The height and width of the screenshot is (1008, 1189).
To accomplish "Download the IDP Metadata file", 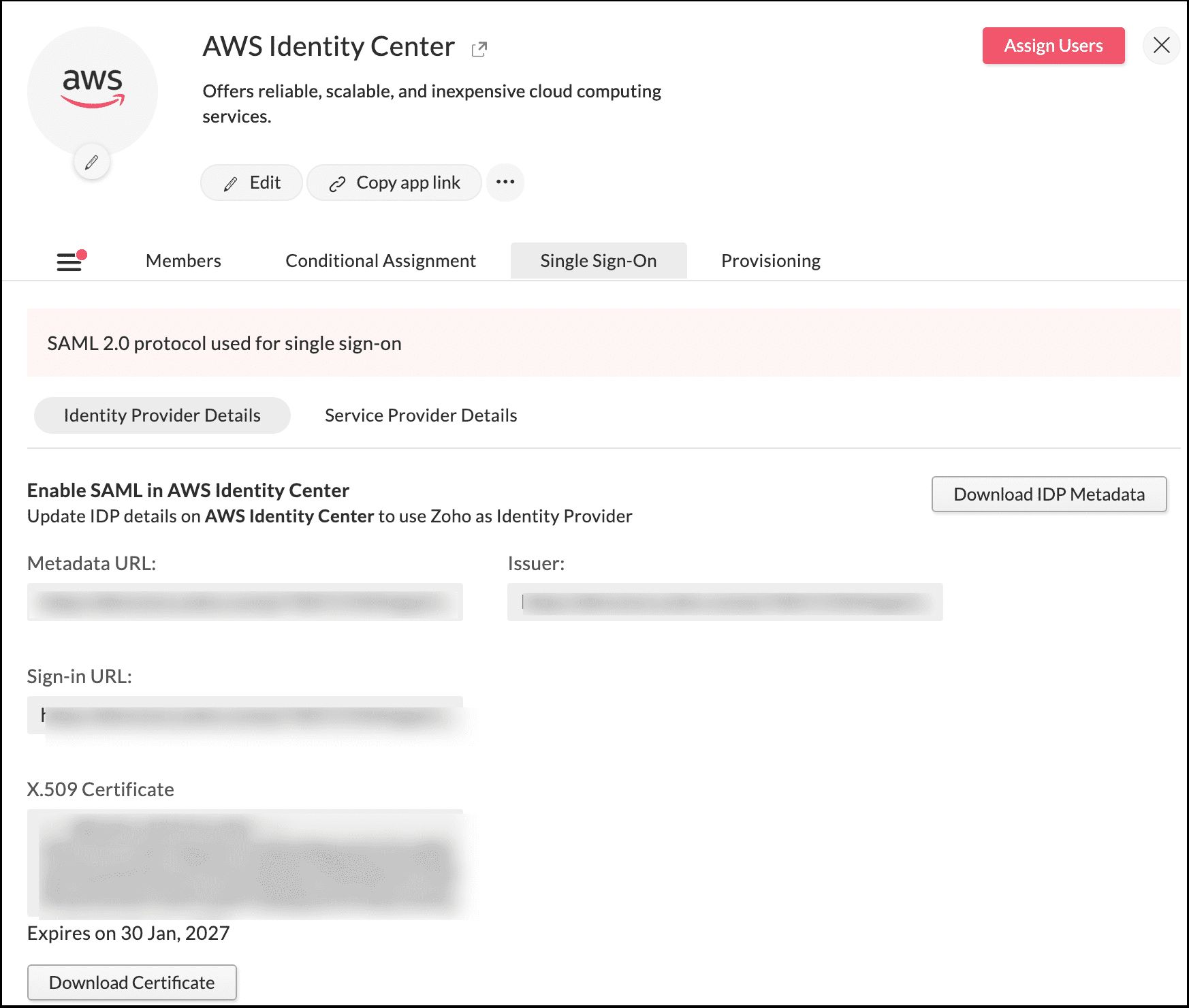I will click(x=1049, y=494).
